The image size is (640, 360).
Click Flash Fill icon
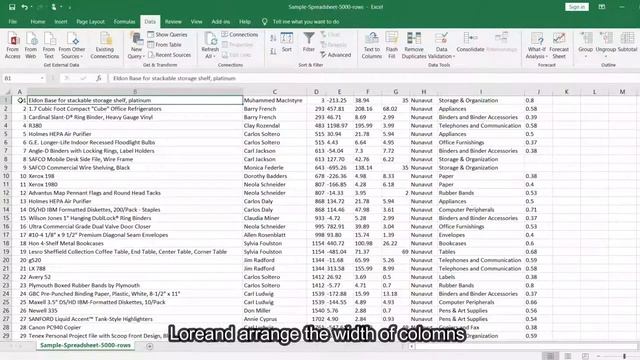(x=391, y=46)
